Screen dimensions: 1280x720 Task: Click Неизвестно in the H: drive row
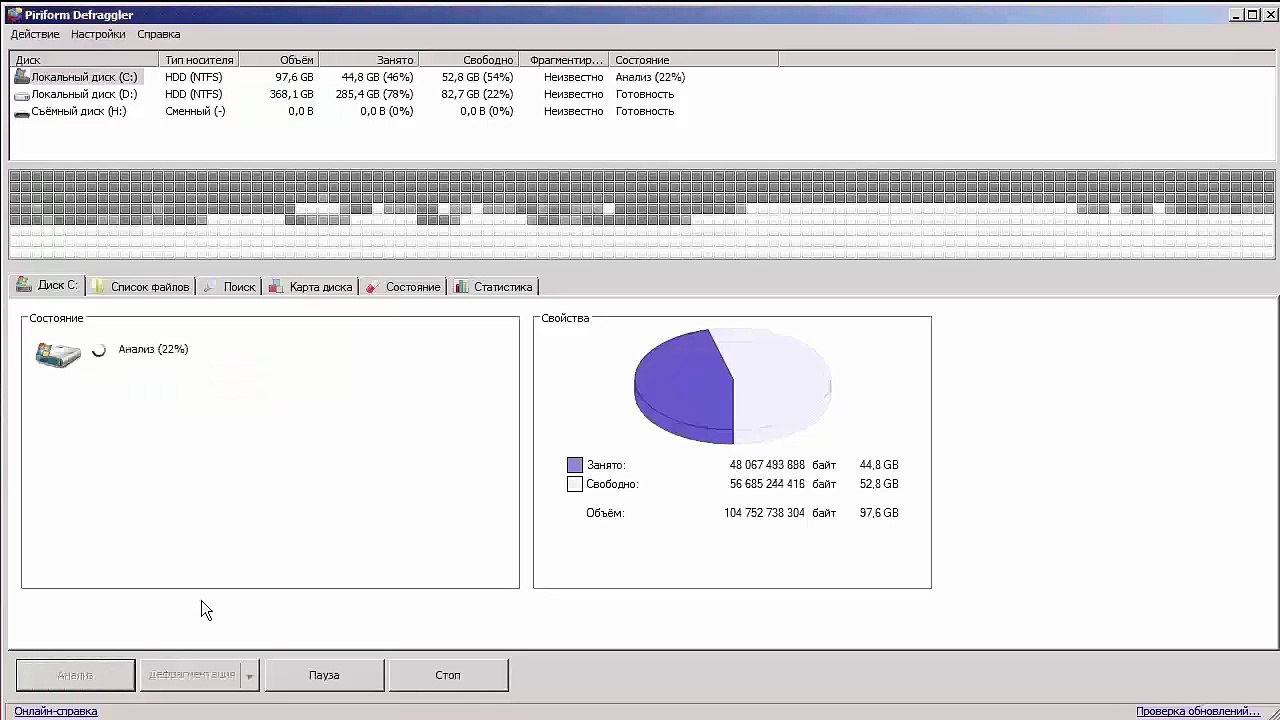tap(574, 111)
